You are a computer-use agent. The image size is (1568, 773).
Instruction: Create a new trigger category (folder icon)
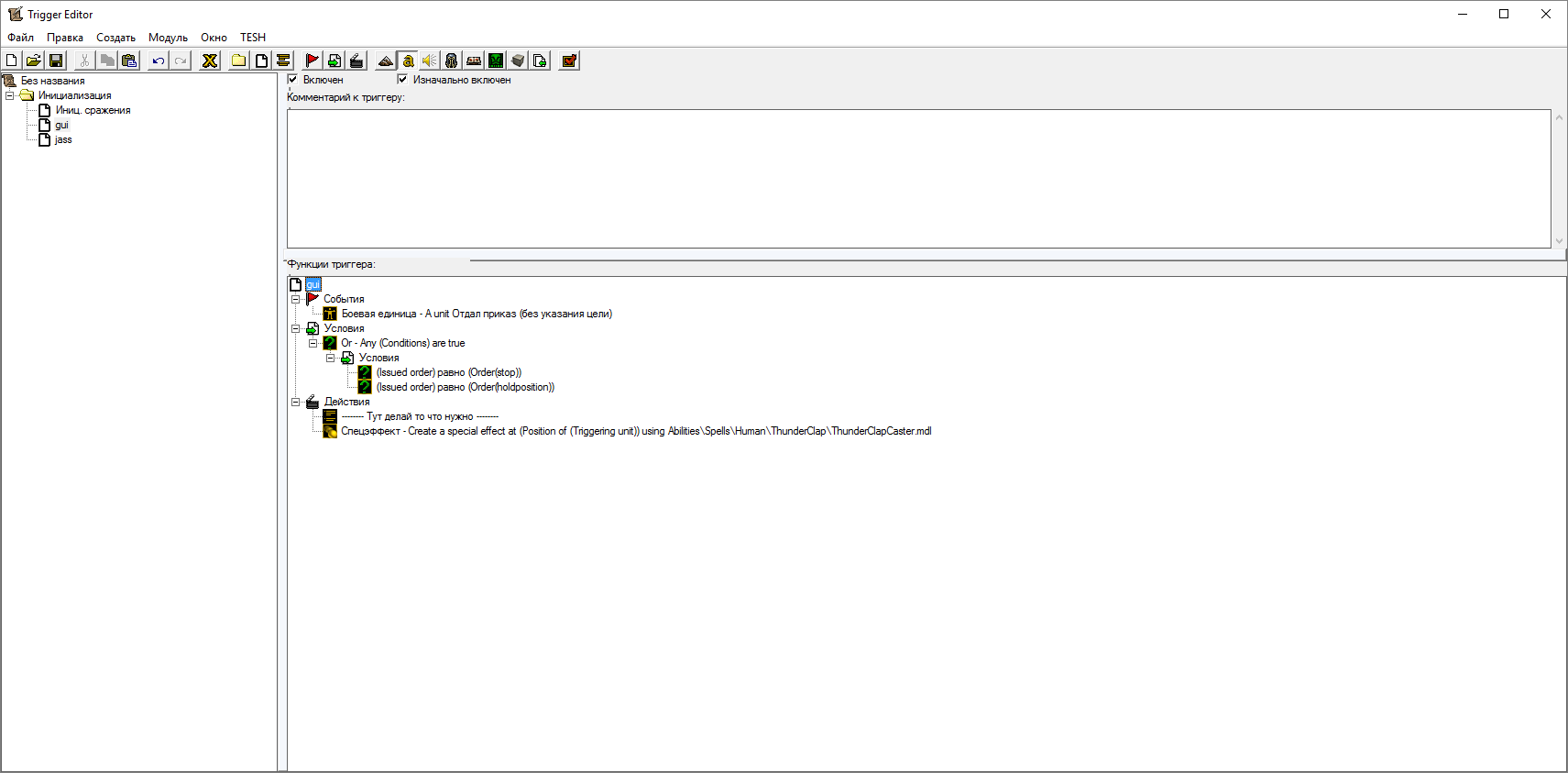(238, 61)
